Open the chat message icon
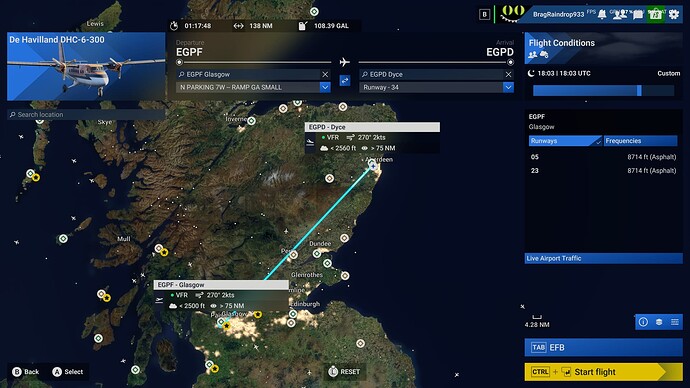Image resolution: width=690 pixels, height=388 pixels. point(638,15)
